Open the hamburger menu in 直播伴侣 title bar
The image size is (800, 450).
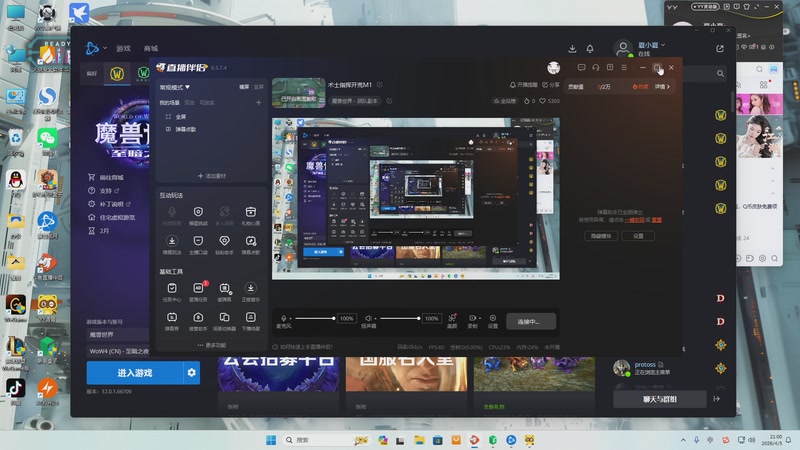pos(624,67)
